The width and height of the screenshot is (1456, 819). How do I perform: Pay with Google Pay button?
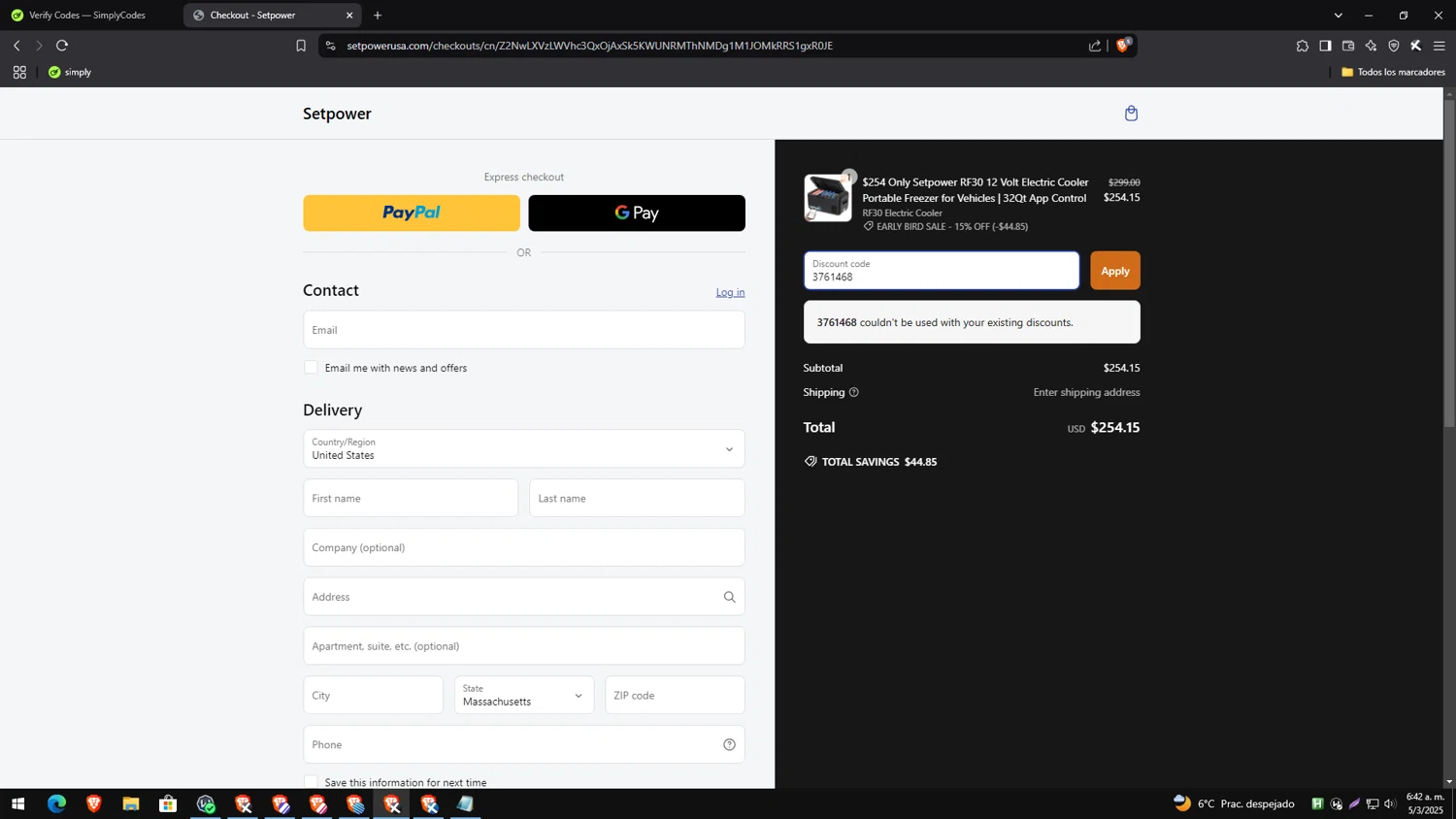pos(637,213)
